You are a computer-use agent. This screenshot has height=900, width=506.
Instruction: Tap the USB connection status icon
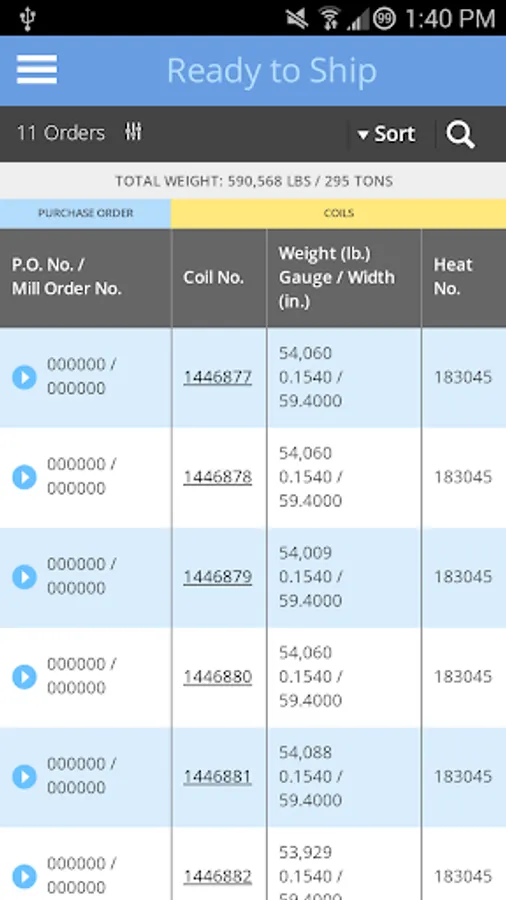(x=27, y=19)
